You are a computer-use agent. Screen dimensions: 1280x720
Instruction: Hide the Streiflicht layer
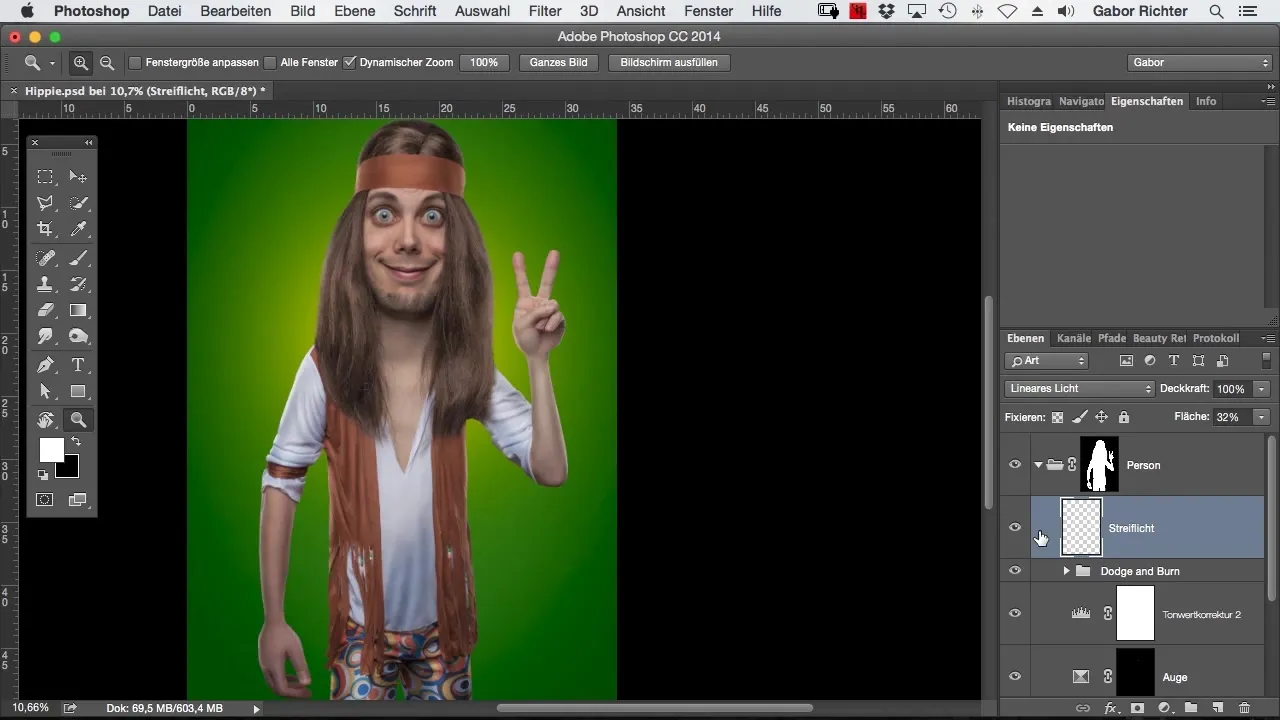pyautogui.click(x=1015, y=527)
